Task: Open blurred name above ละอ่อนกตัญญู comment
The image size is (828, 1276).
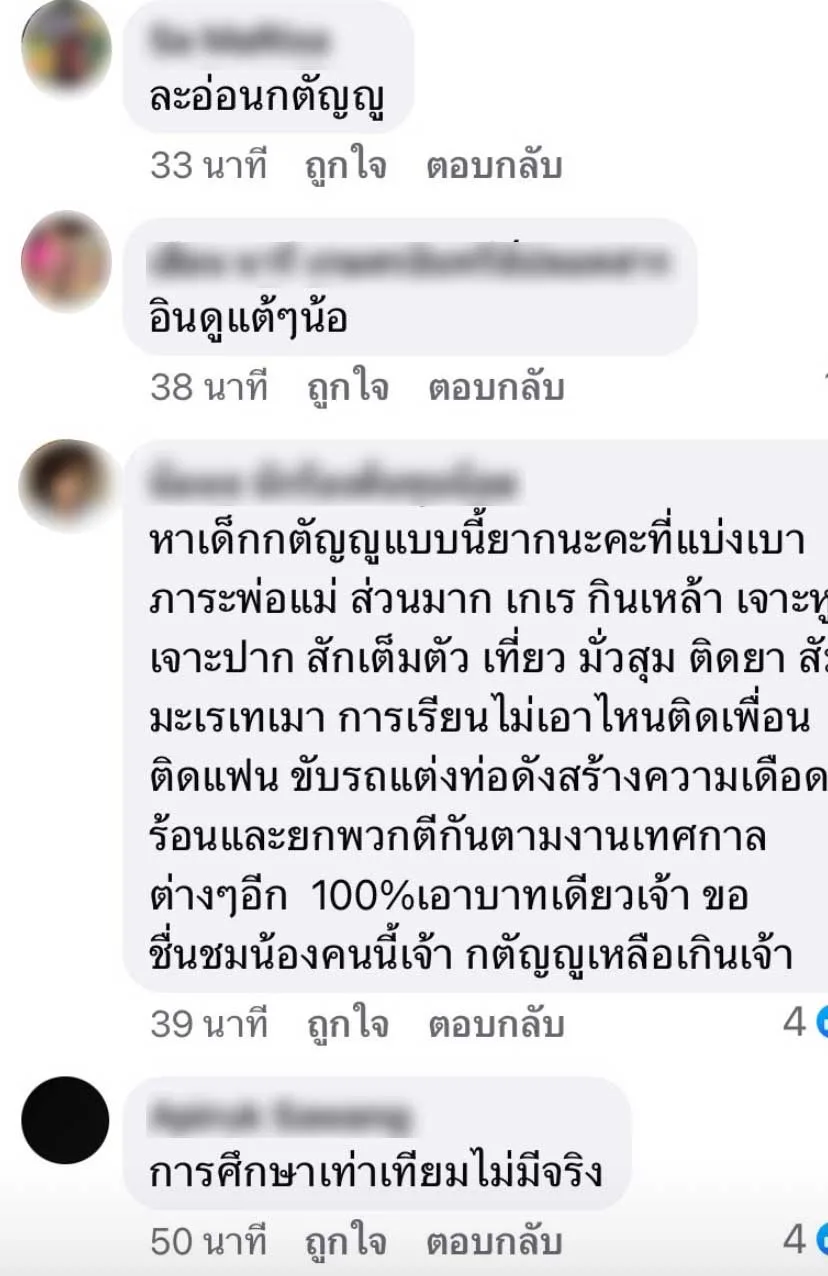Action: click(240, 41)
